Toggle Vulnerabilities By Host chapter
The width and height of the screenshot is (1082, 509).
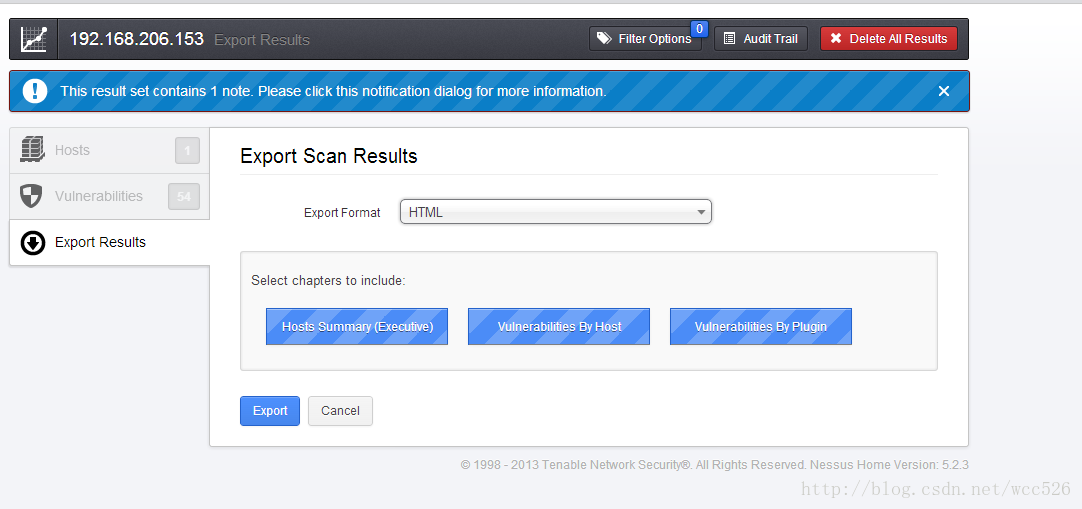point(559,327)
